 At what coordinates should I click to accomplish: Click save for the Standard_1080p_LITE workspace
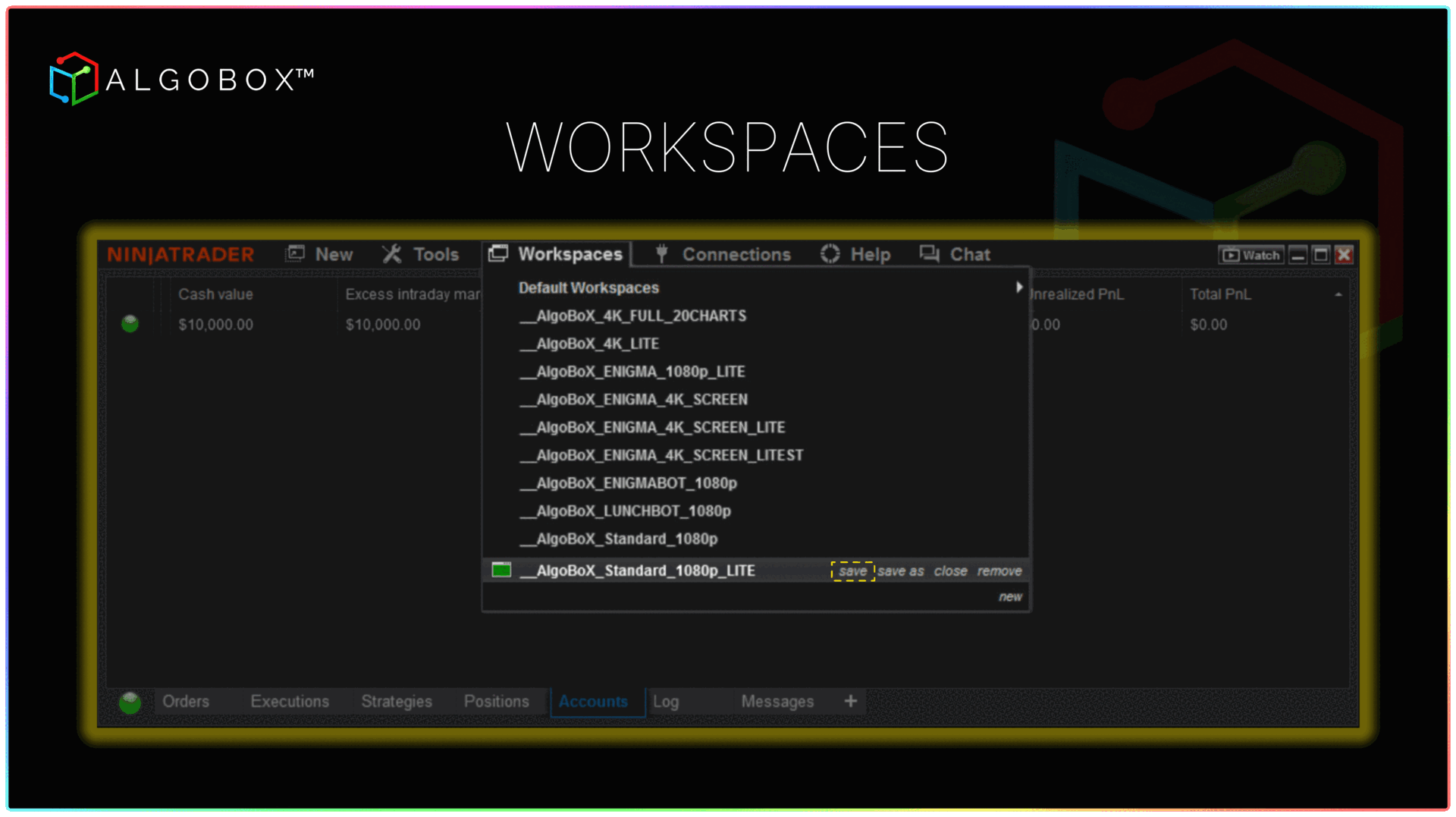coord(852,571)
